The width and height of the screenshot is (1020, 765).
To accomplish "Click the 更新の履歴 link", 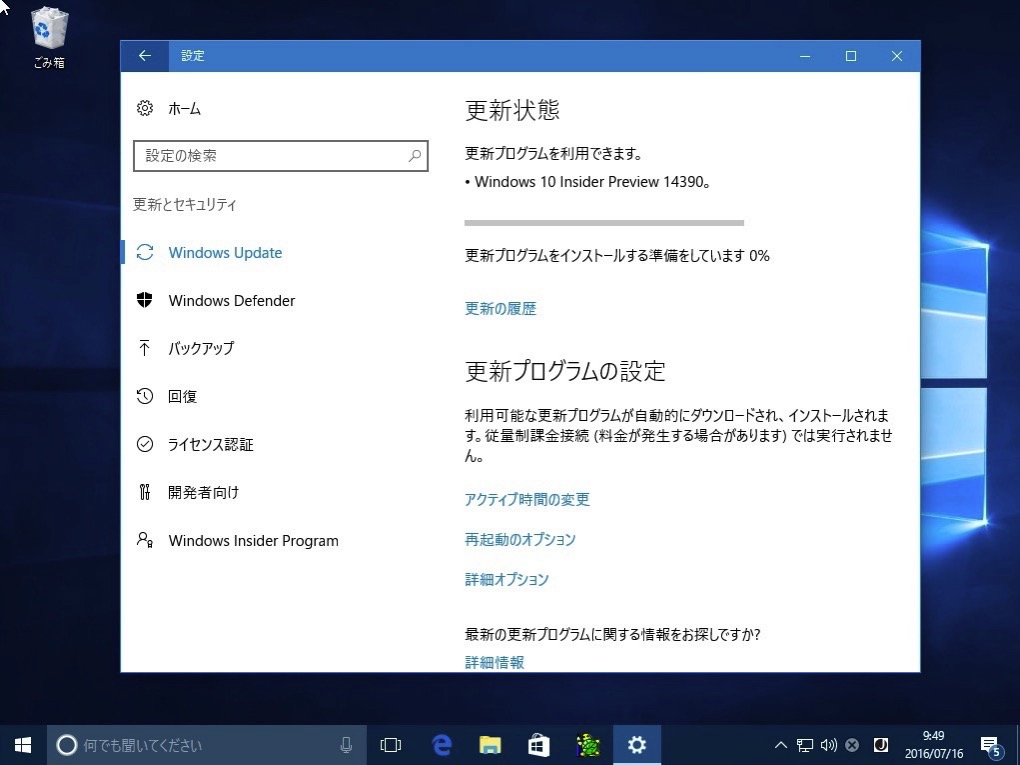I will [500, 309].
